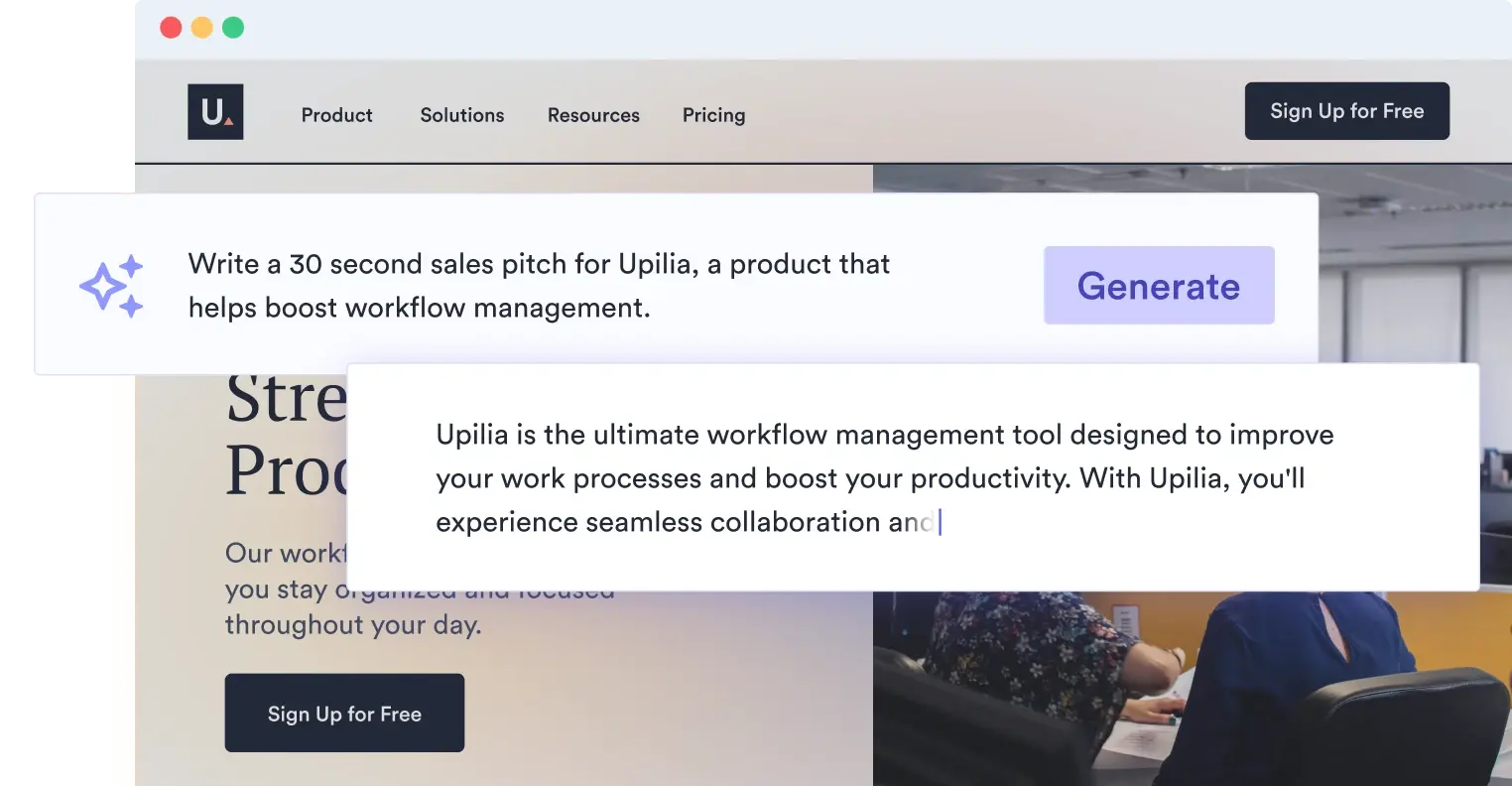Click the generated Upilia pitch text box
The width and height of the screenshot is (1512, 786).
pyautogui.click(x=913, y=477)
